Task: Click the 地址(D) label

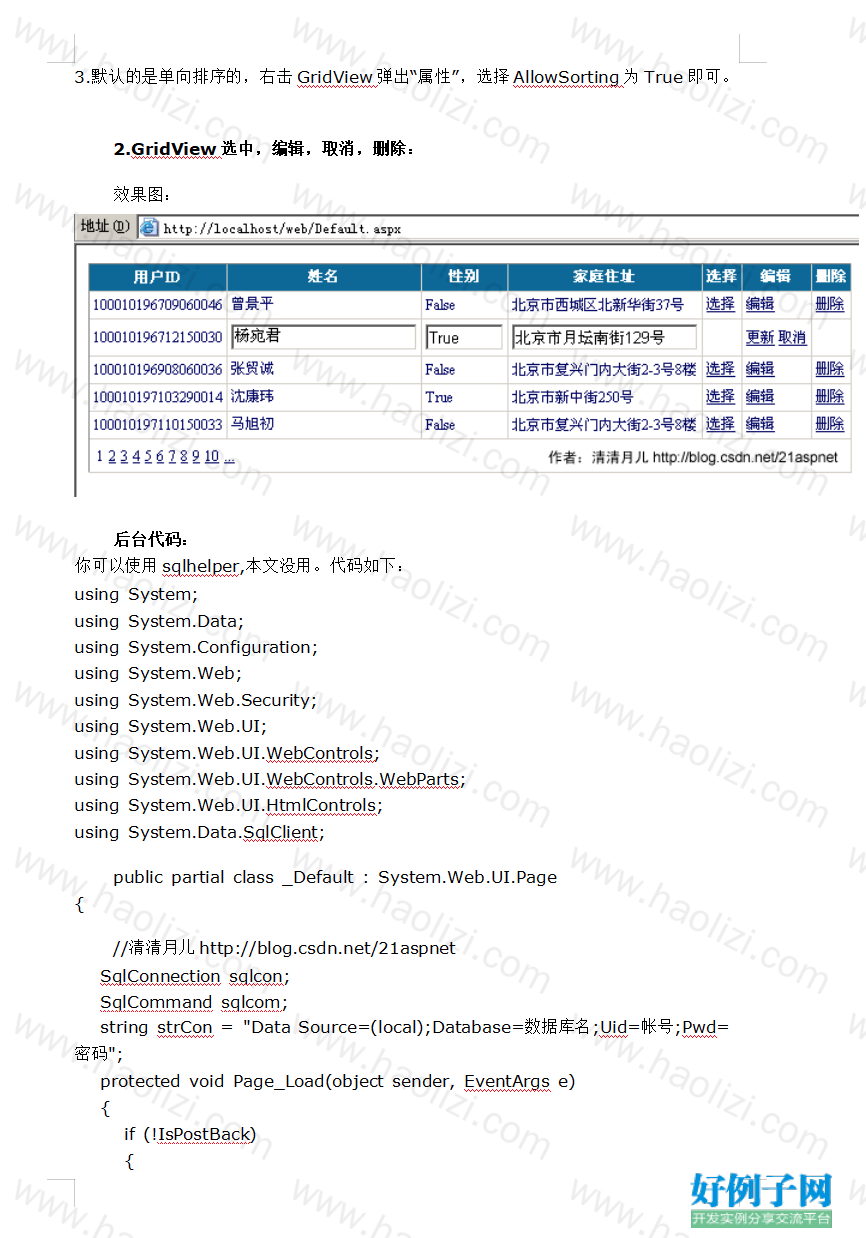Action: [105, 227]
